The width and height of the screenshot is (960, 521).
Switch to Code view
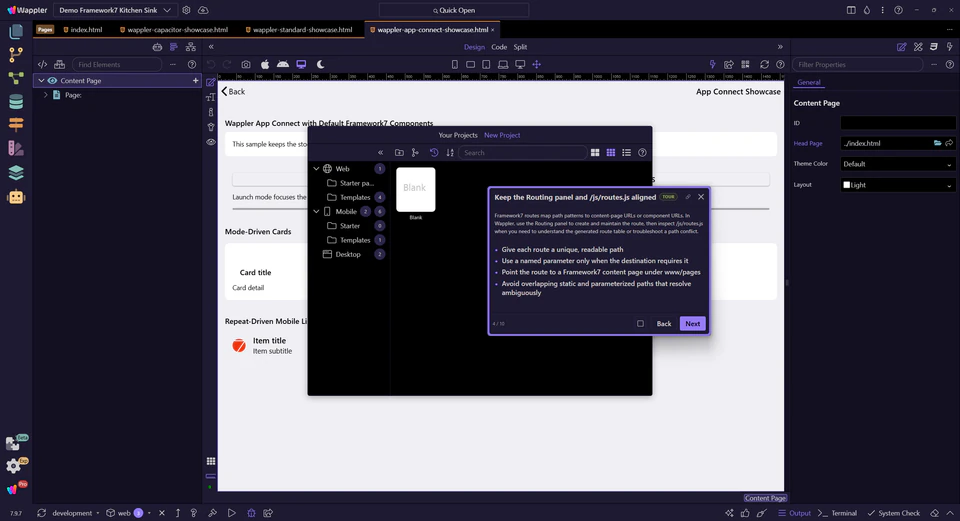coord(499,47)
